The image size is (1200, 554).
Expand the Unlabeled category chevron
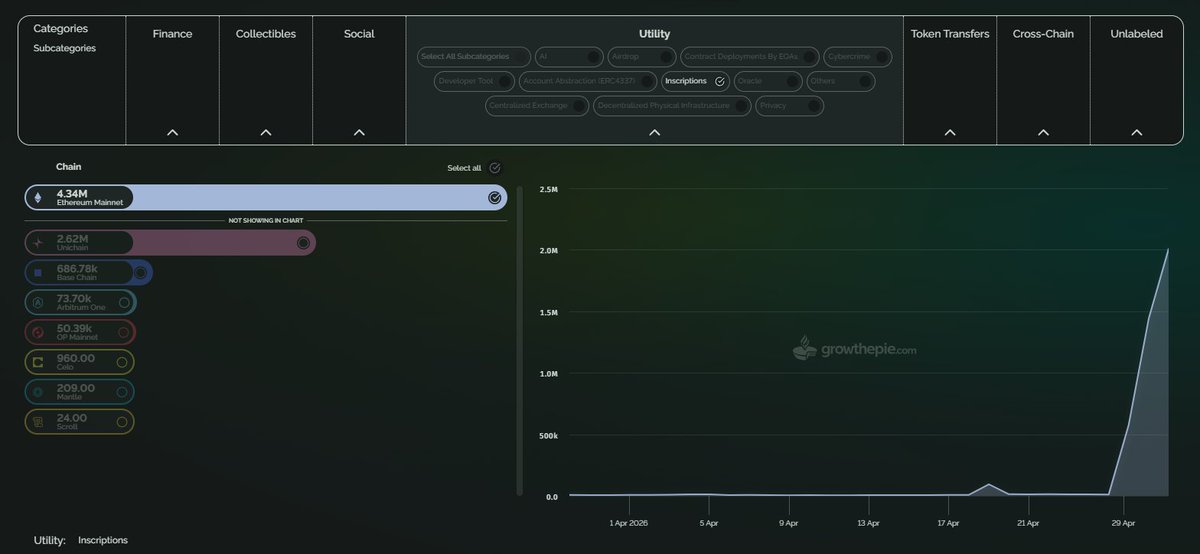1136,132
